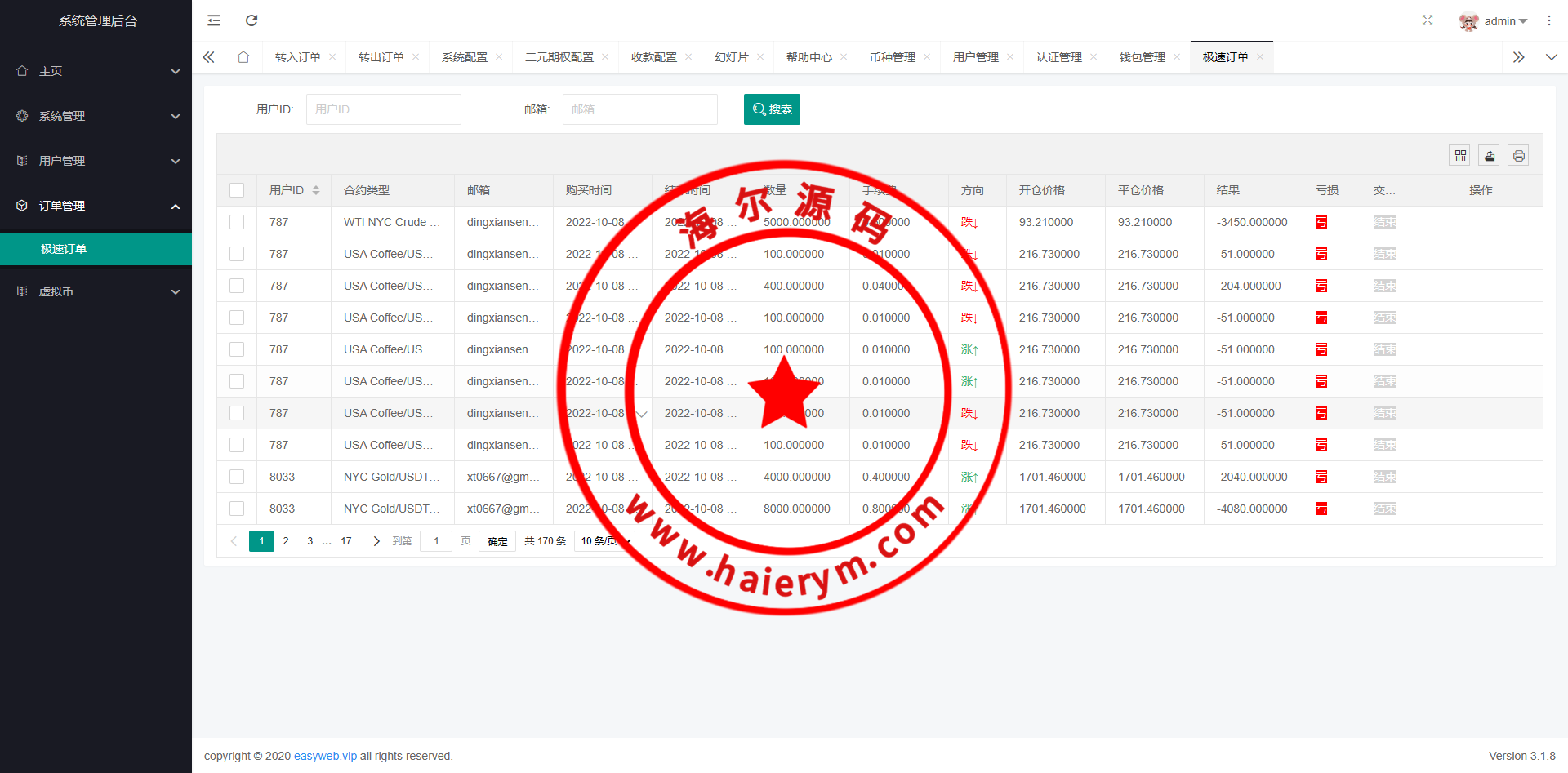Check the WTI NYC Crude row checkbox

point(237,222)
